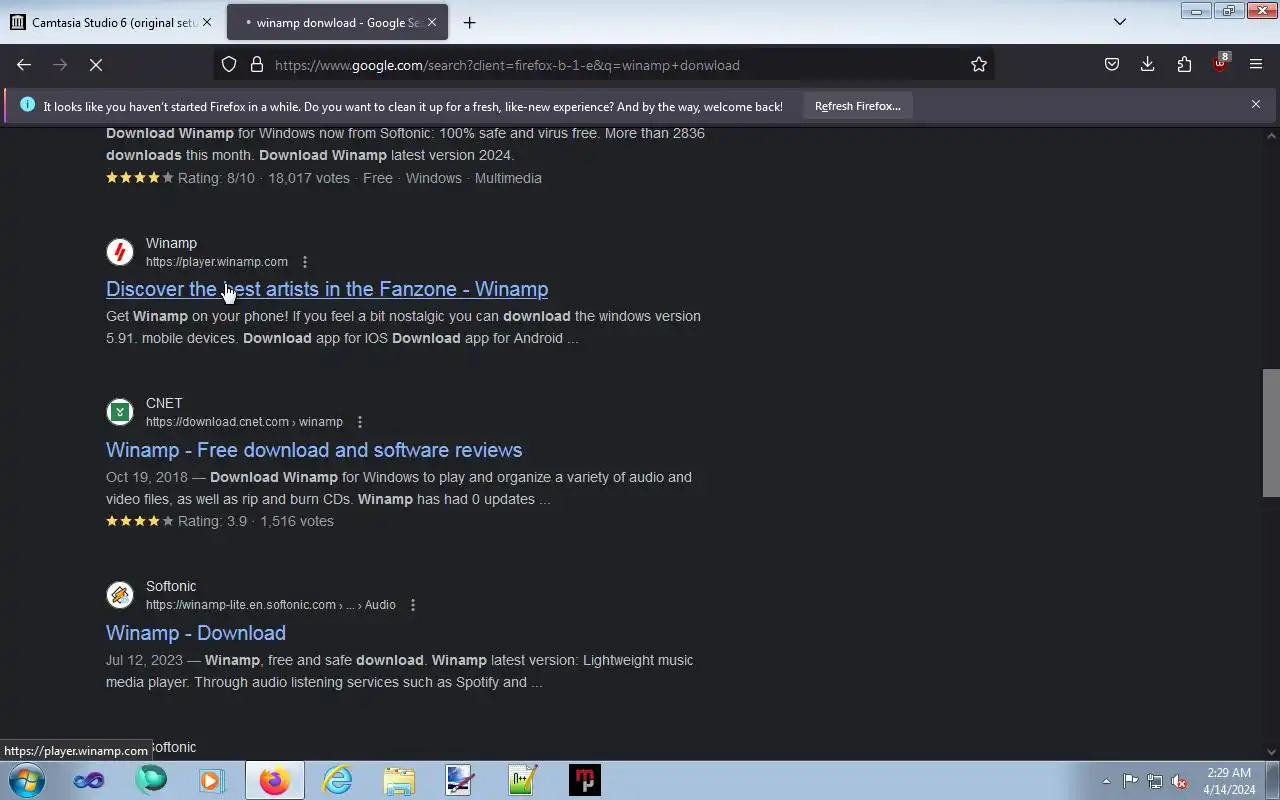This screenshot has height=800, width=1280.
Task: Open uBlock Origin extension icon
Action: point(1220,64)
